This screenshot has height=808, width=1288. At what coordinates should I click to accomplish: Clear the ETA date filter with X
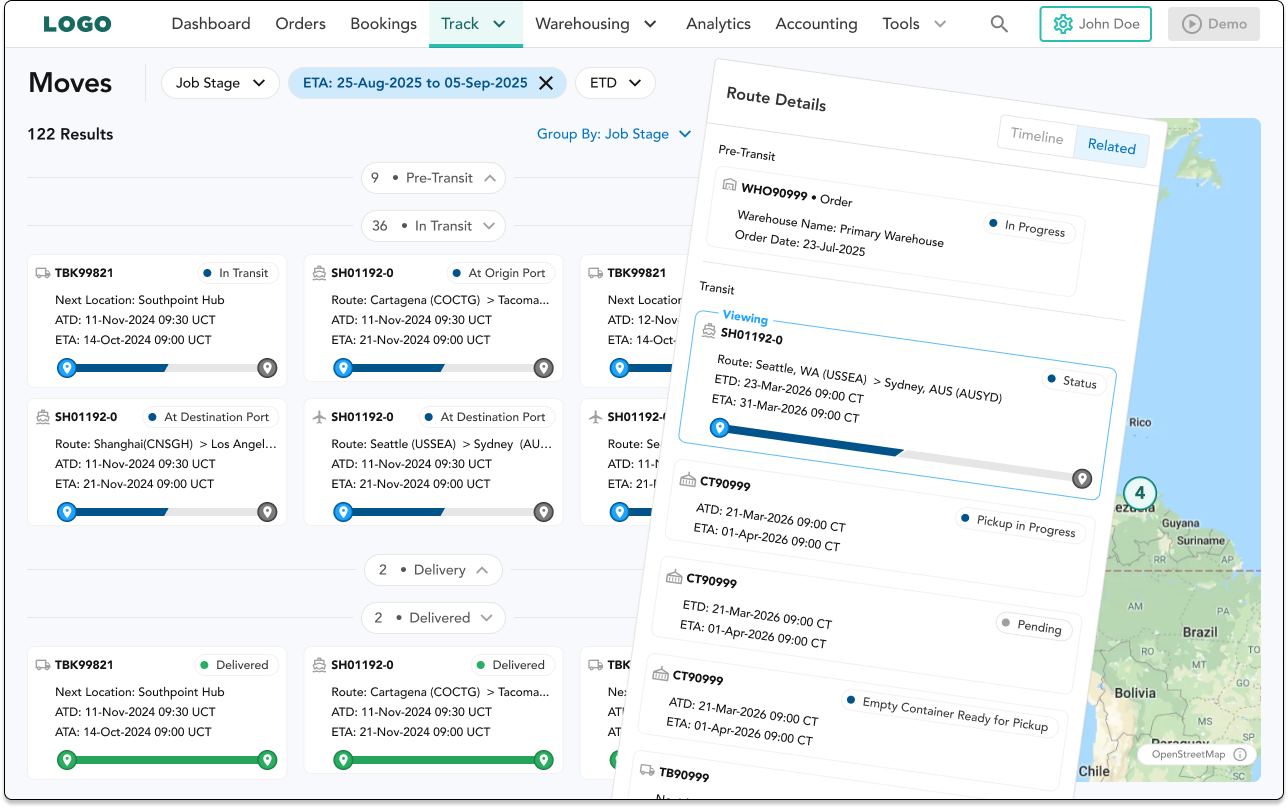[546, 83]
